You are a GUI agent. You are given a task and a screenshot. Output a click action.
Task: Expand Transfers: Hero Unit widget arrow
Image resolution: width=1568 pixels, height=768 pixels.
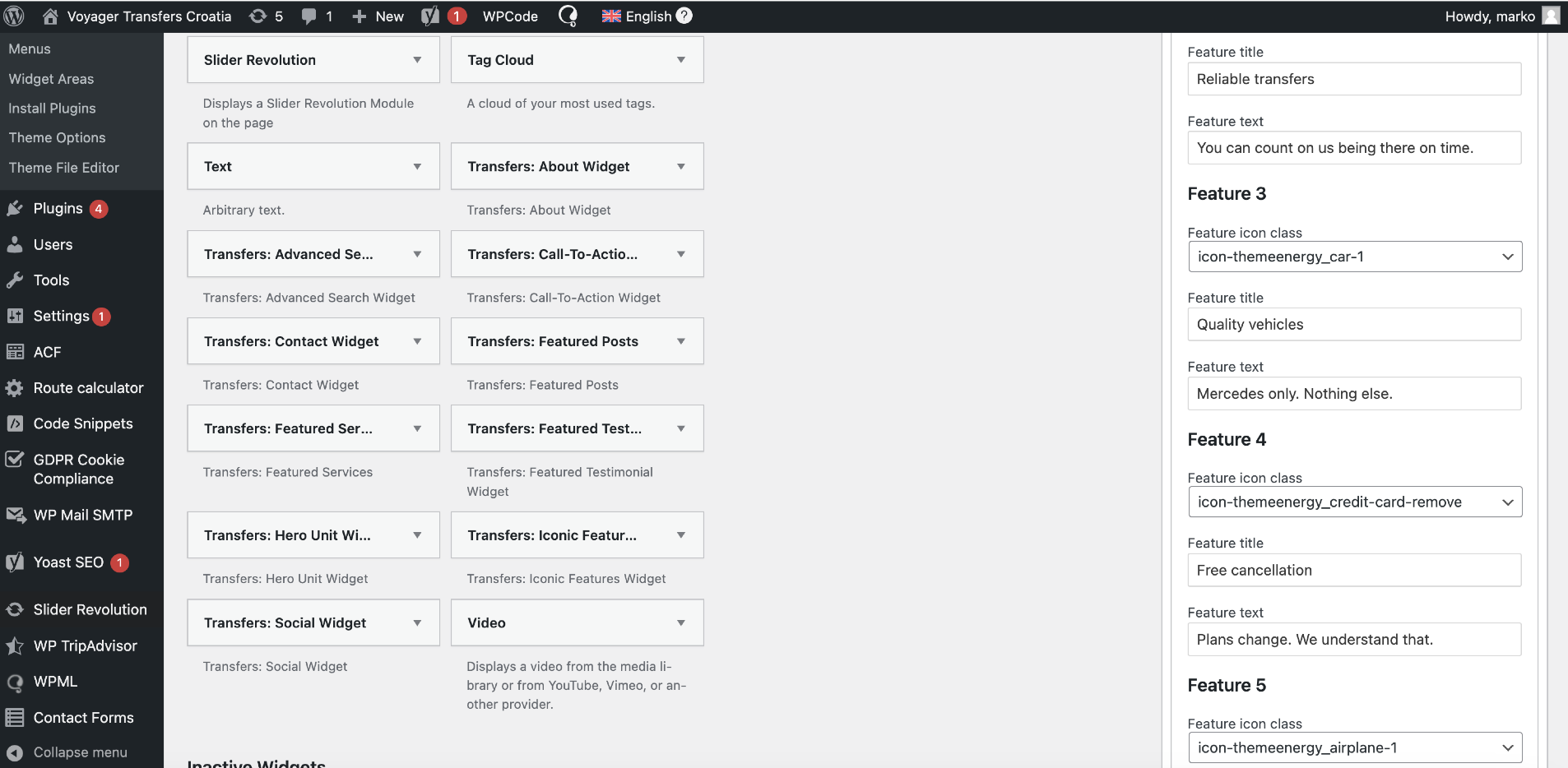(417, 535)
